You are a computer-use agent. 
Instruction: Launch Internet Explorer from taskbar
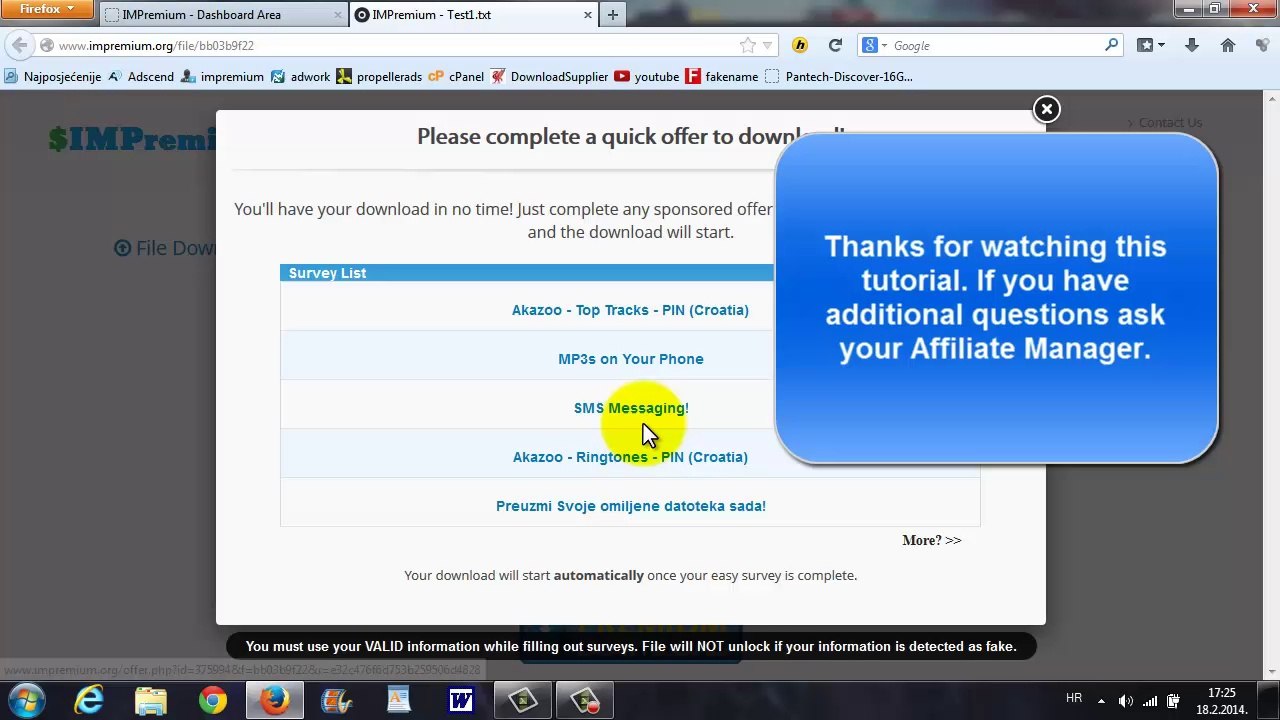click(89, 700)
